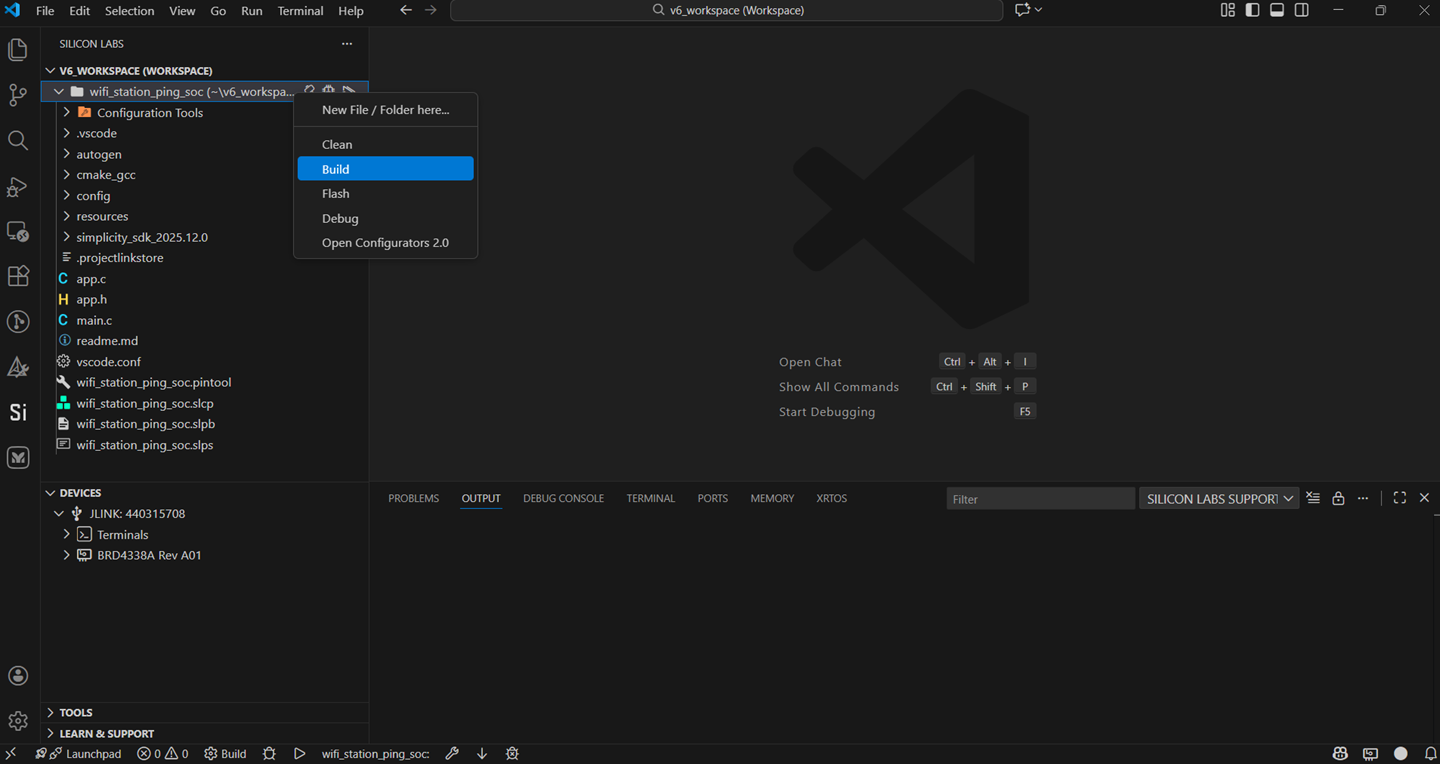Open Source Control in the activity bar
The width and height of the screenshot is (1440, 764).
pos(17,94)
